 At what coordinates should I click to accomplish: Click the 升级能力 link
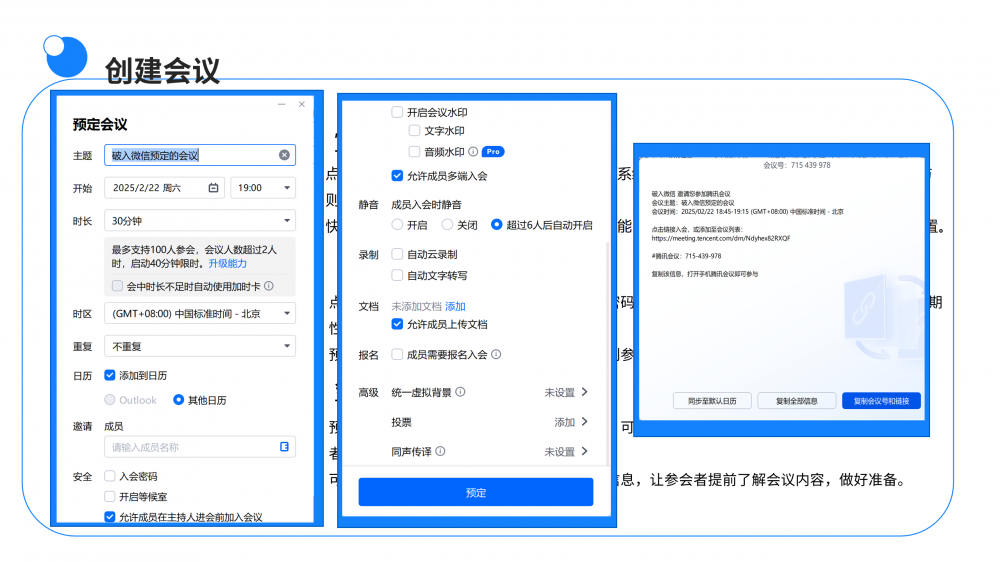[x=228, y=263]
